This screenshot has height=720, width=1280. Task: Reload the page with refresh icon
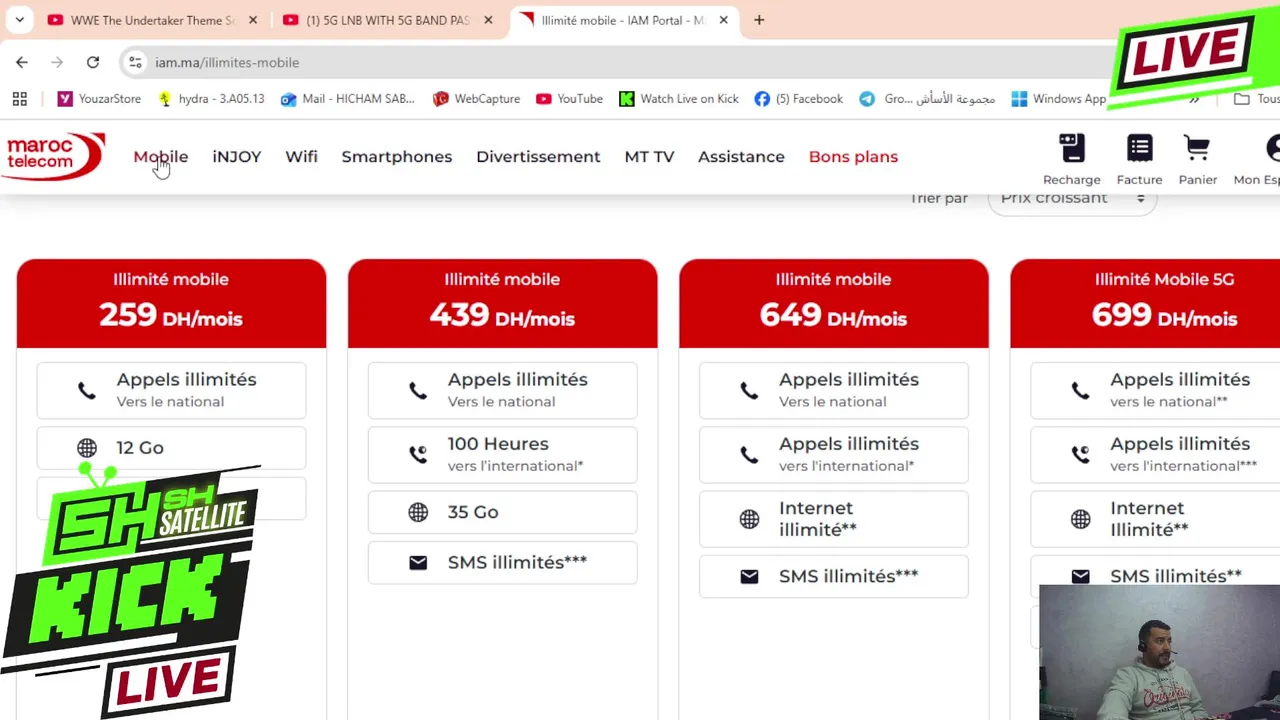point(93,62)
